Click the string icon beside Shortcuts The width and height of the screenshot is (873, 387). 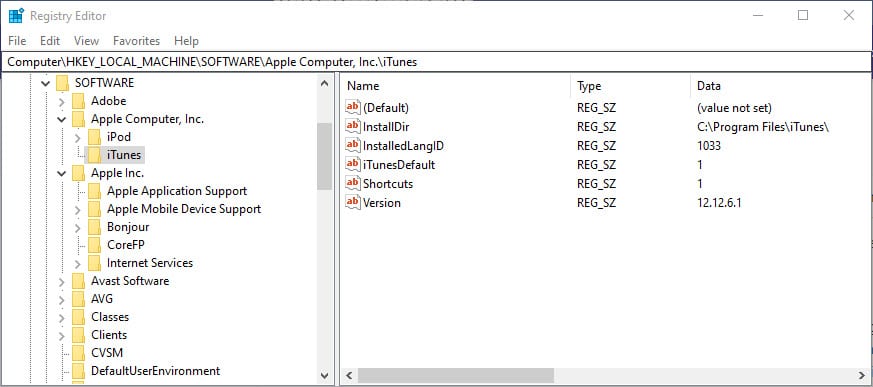pos(353,183)
